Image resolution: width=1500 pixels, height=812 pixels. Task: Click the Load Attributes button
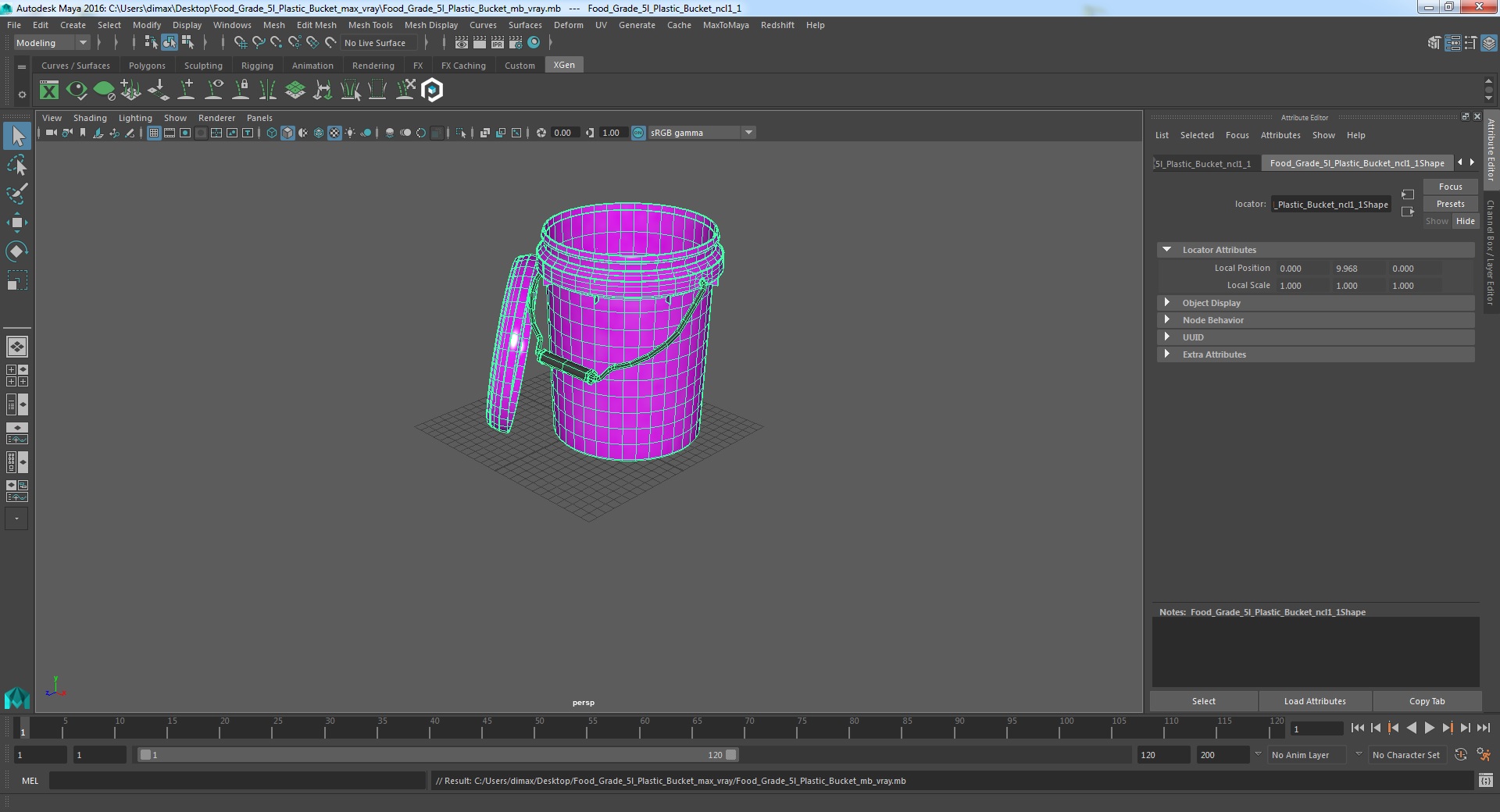1315,701
